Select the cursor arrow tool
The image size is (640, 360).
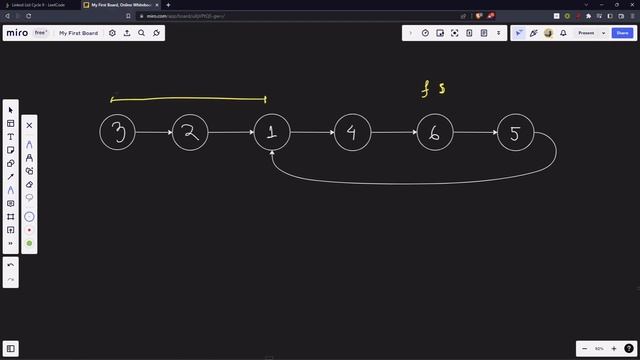(11, 110)
